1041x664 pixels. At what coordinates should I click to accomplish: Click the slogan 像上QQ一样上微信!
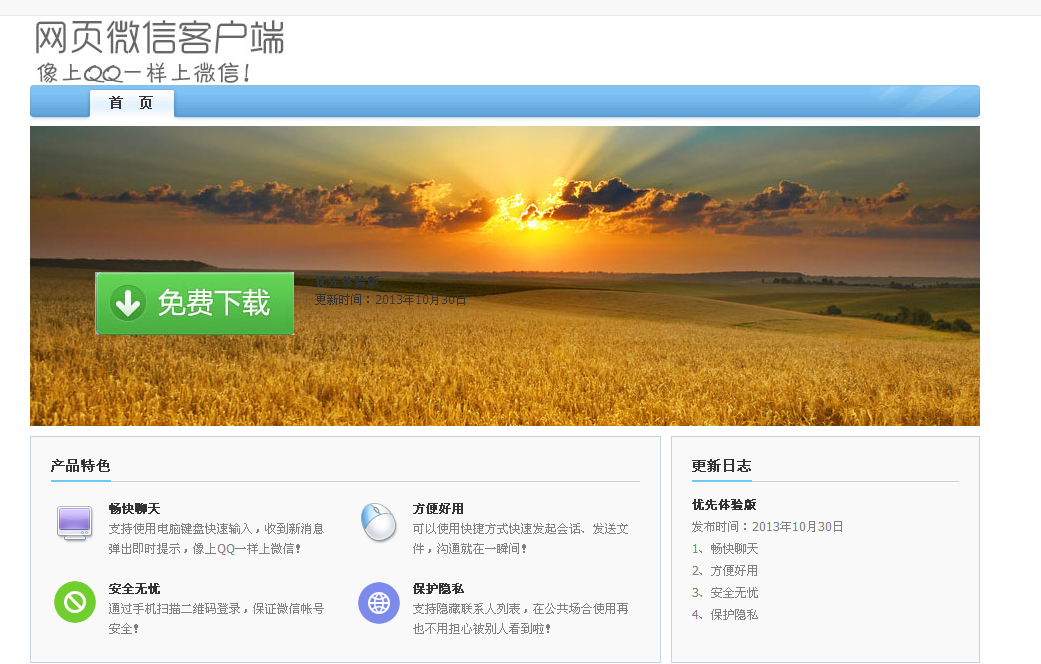[x=143, y=72]
